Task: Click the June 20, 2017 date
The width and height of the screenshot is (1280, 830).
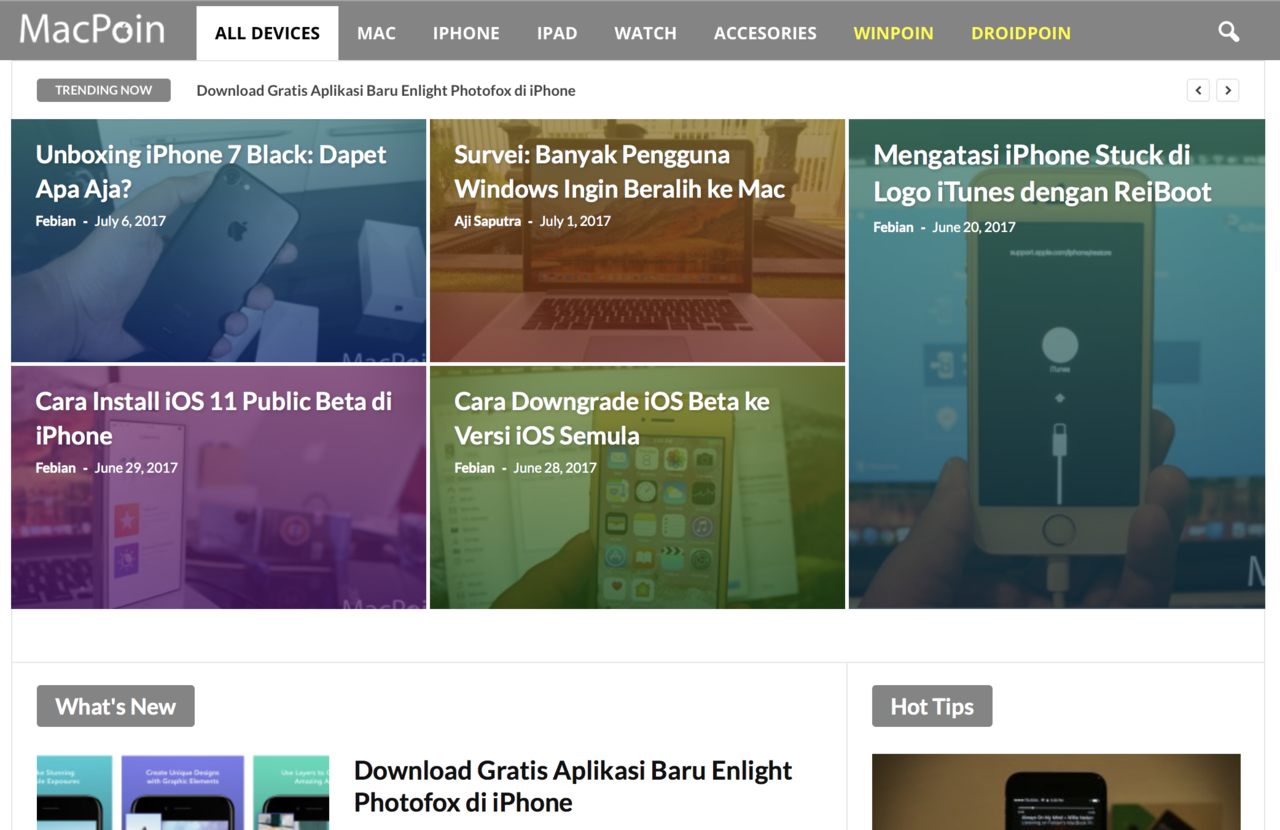Action: 974,227
